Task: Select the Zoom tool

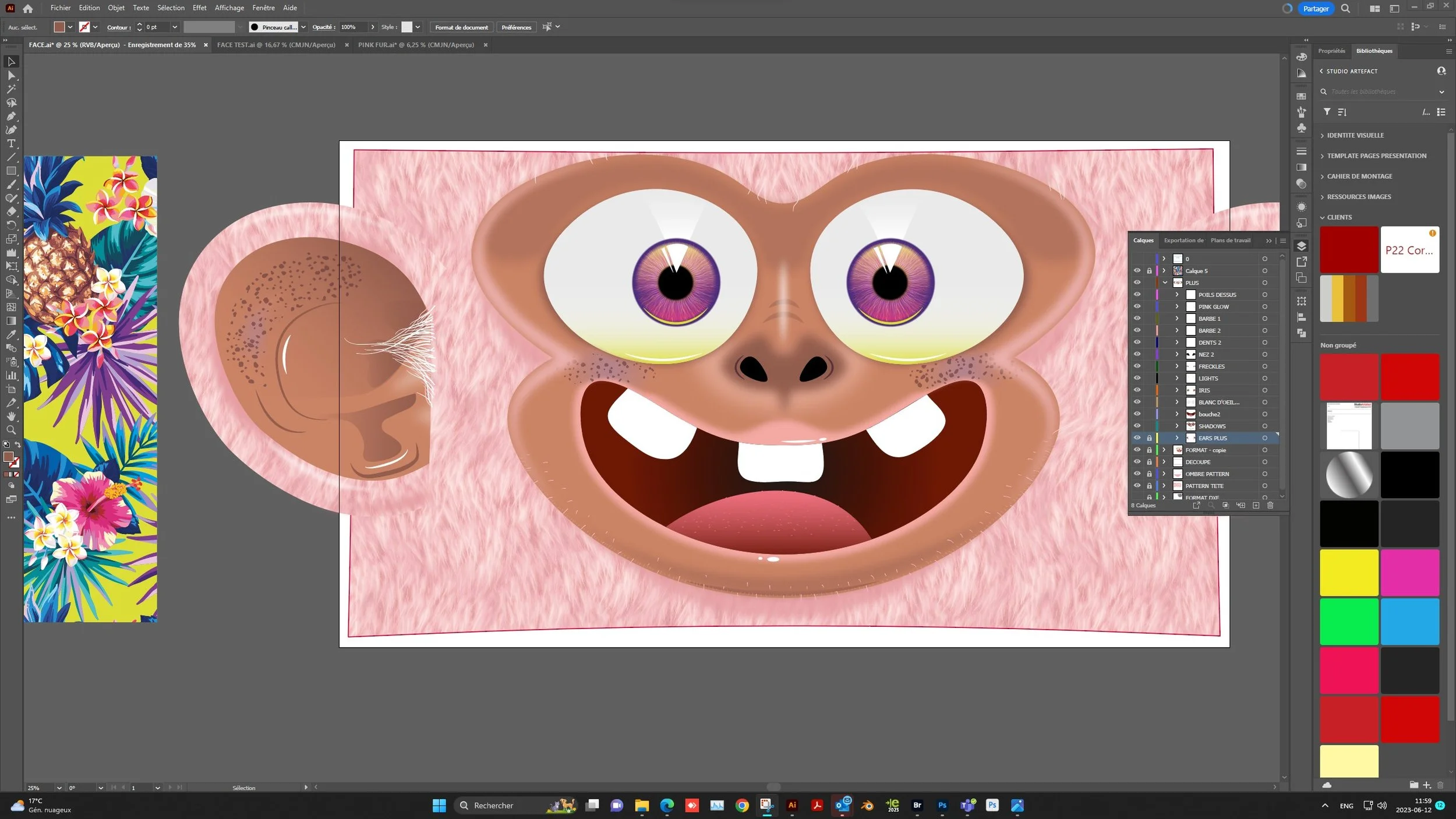Action: click(11, 430)
